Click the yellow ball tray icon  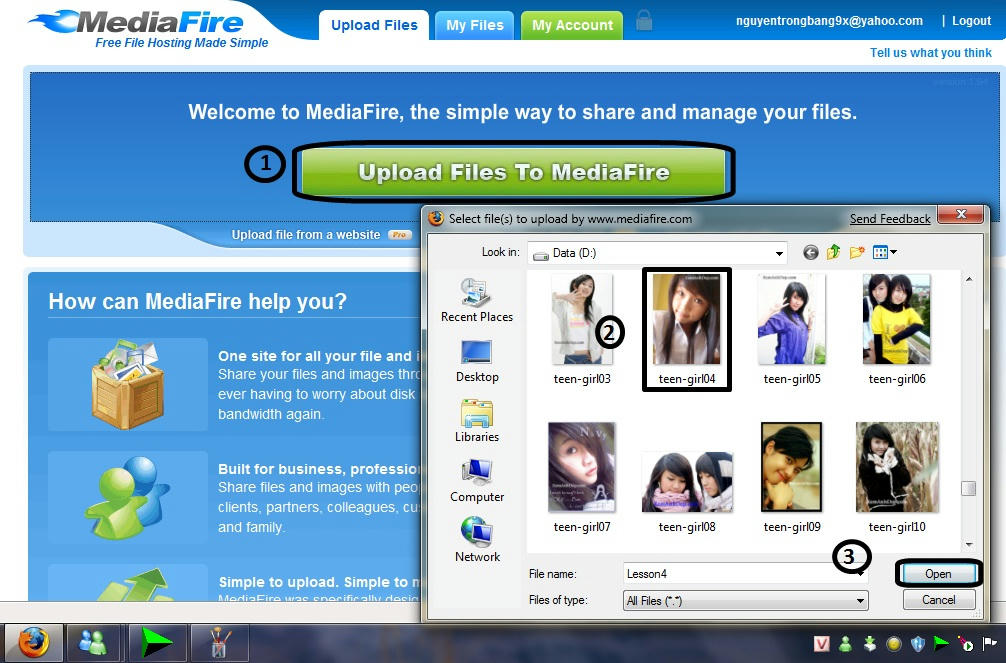[893, 644]
